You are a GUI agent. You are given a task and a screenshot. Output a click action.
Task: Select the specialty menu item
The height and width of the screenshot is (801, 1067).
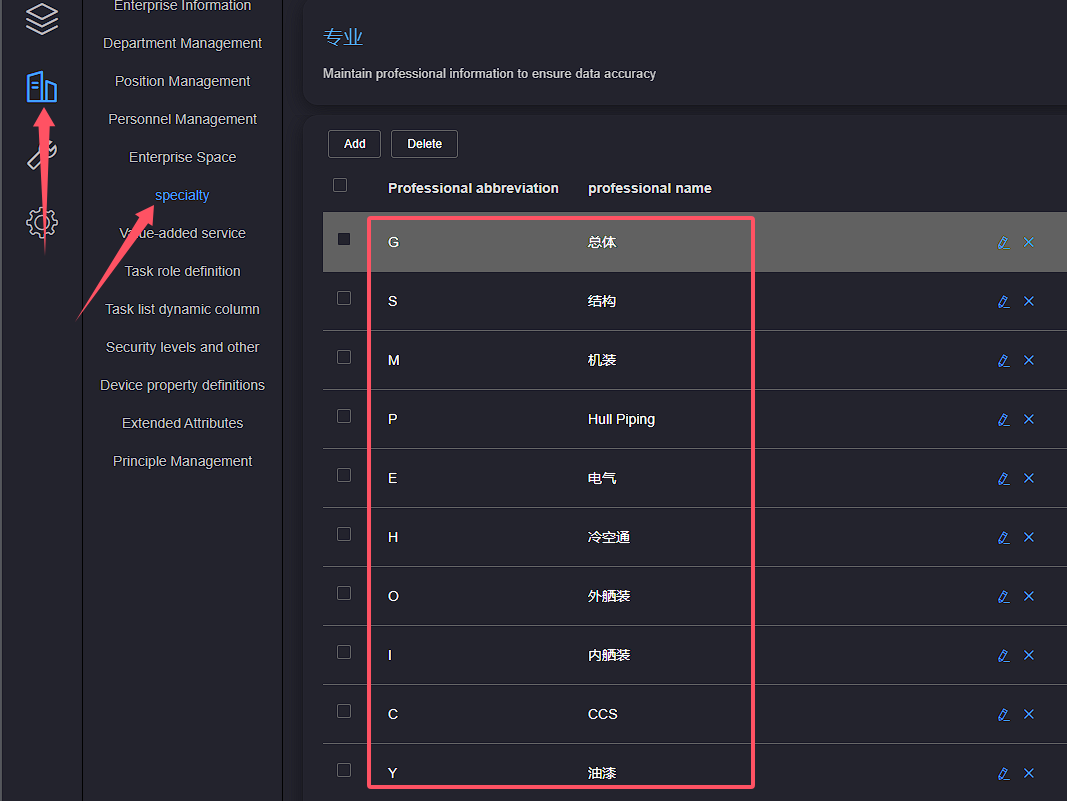(x=182, y=195)
